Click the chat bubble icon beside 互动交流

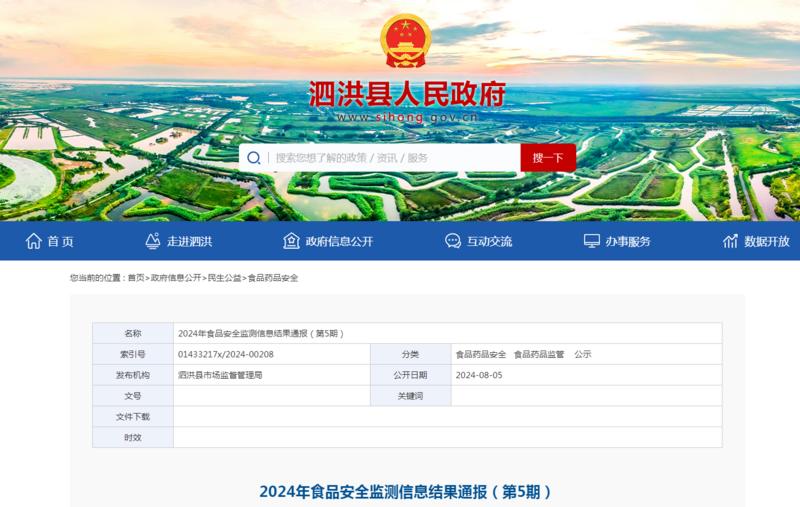pyautogui.click(x=453, y=241)
